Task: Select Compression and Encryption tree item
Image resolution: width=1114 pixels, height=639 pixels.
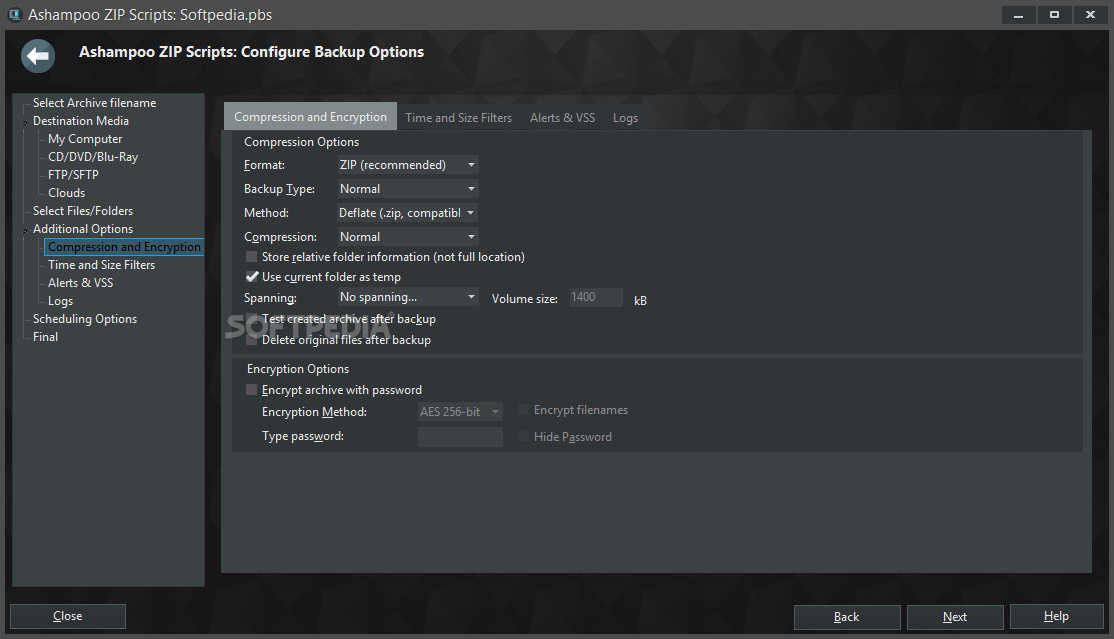Action: click(124, 247)
